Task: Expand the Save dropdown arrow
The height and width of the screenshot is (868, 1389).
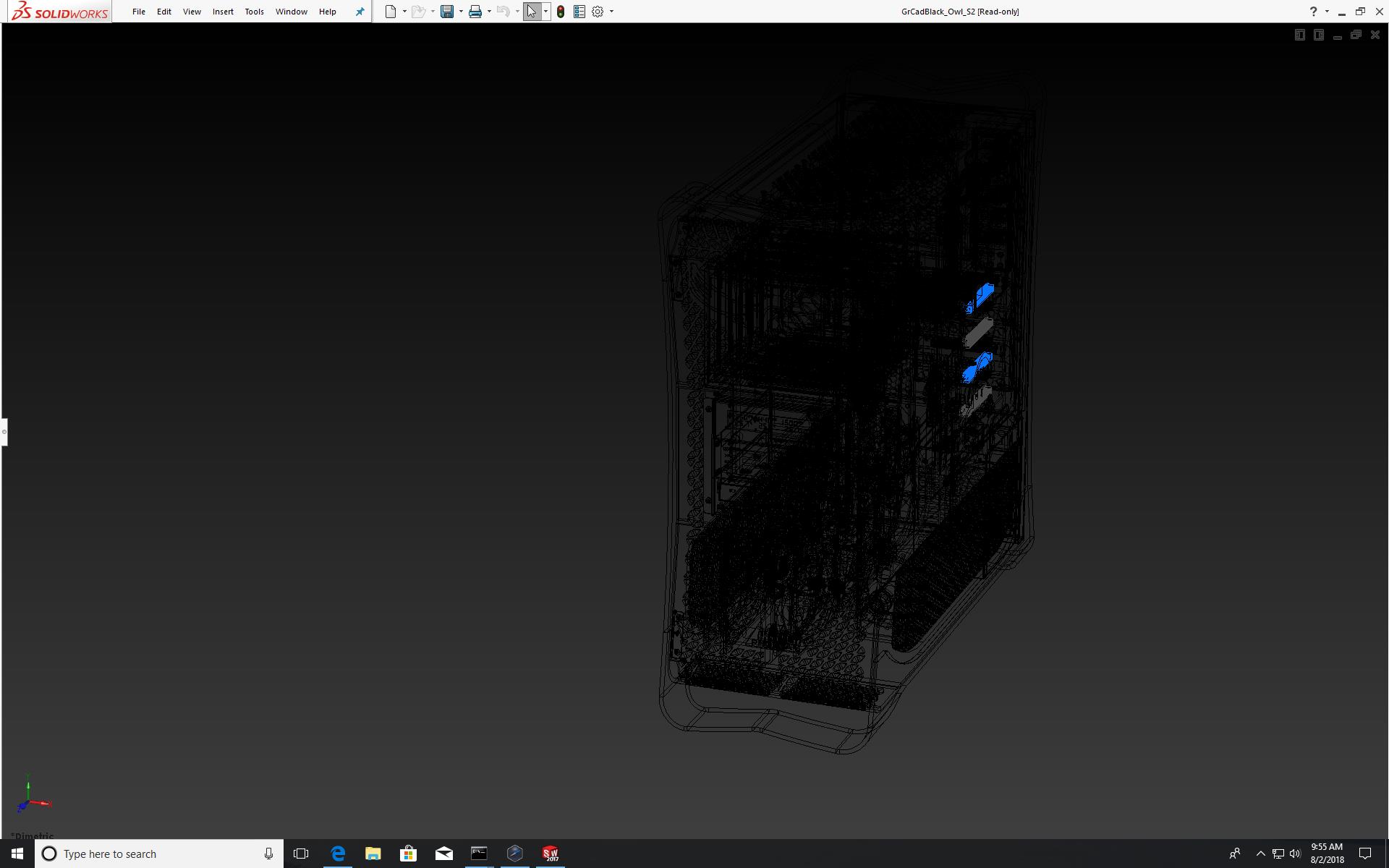Action: point(461,12)
